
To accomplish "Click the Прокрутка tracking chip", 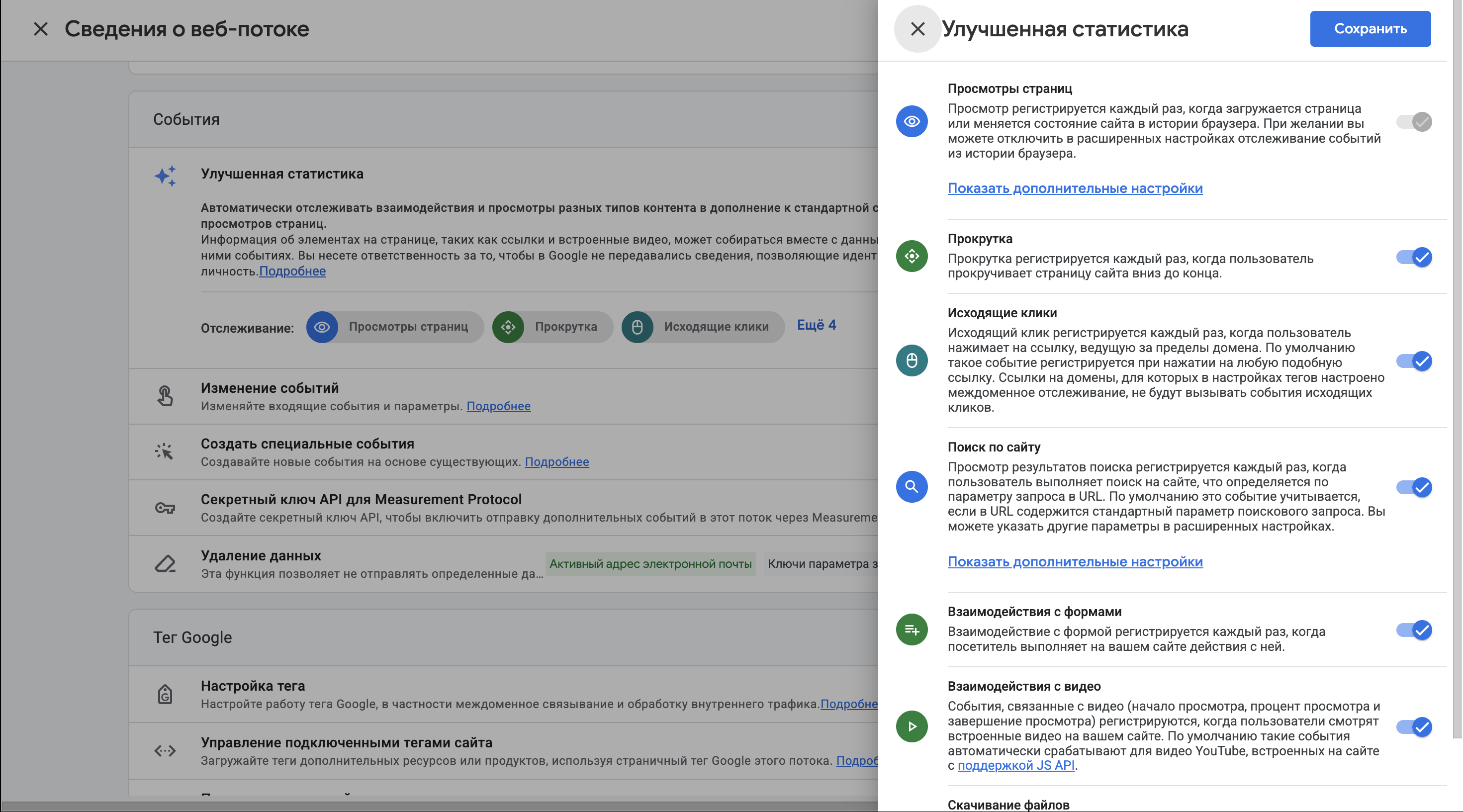I will point(552,327).
